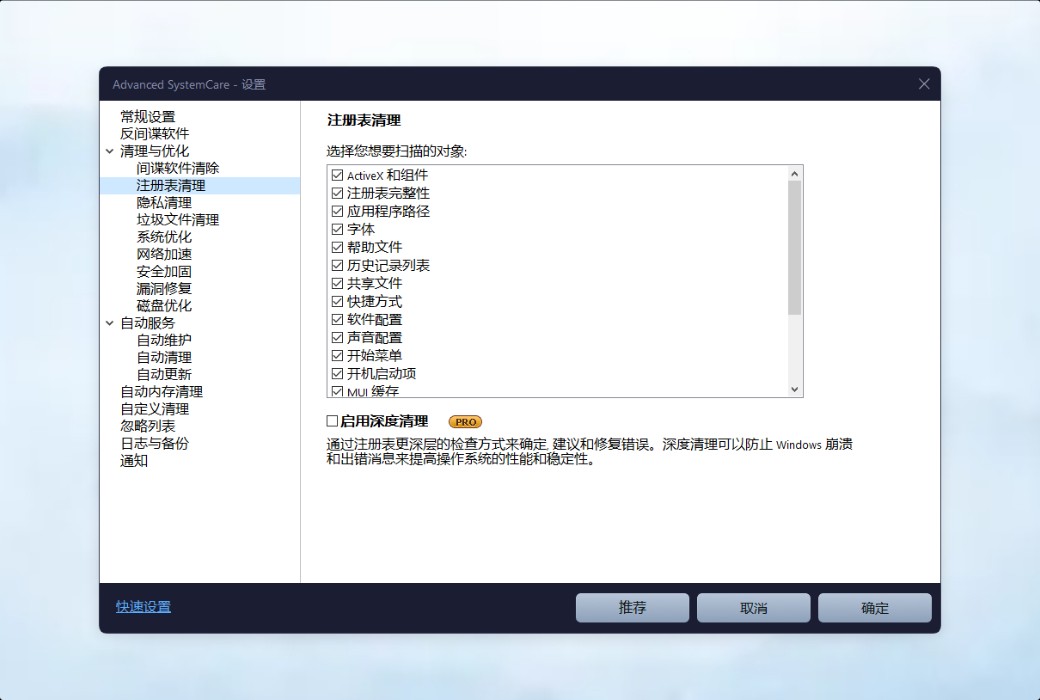
Task: Open 系统优化 settings
Action: point(164,237)
